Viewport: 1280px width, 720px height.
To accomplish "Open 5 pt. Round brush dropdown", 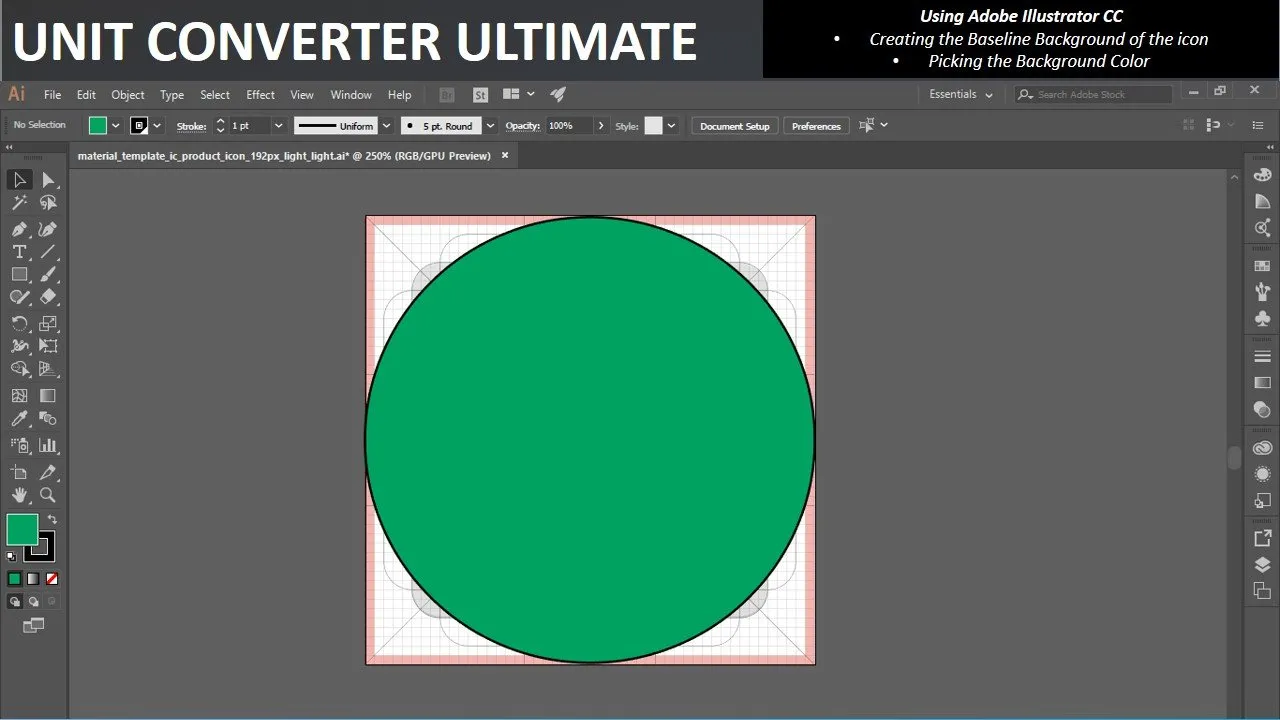I will [x=490, y=126].
